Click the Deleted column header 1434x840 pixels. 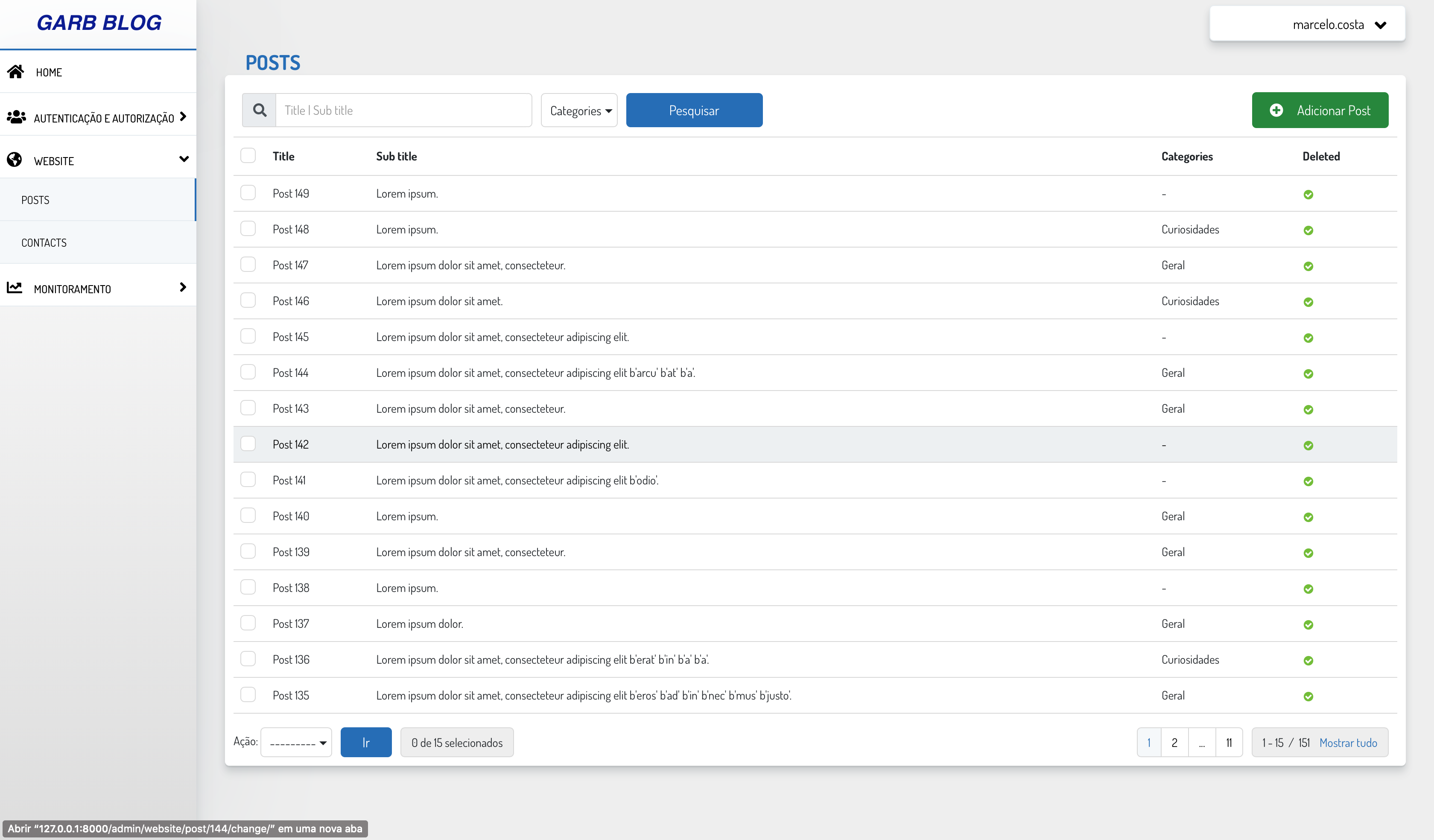point(1321,156)
